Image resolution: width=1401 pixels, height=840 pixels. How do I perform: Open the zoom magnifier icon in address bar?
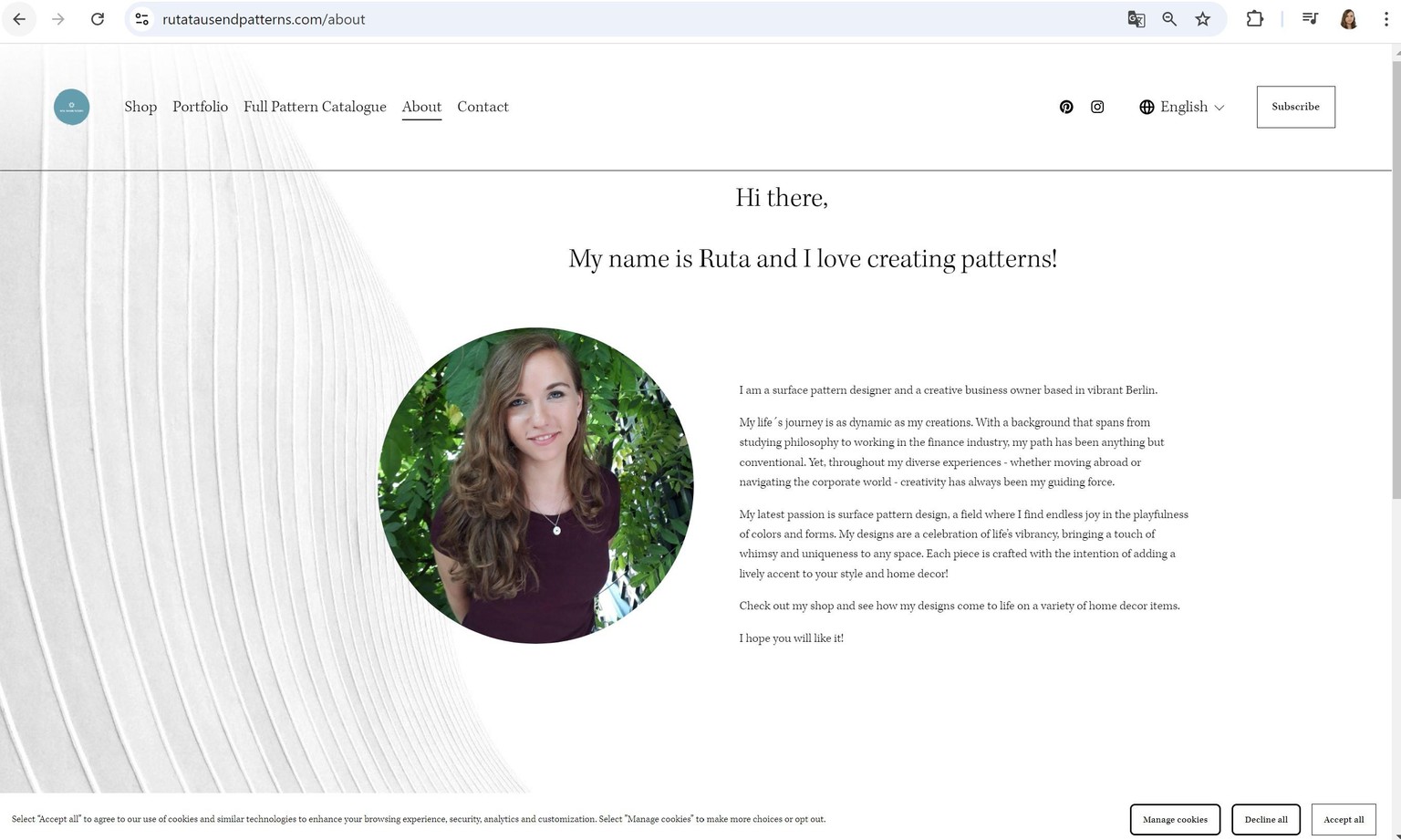click(x=1169, y=19)
